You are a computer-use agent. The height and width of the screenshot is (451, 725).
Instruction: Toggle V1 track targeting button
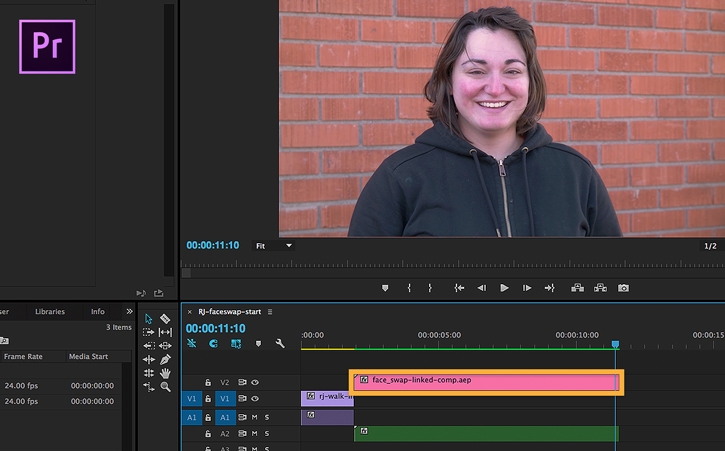[225, 399]
